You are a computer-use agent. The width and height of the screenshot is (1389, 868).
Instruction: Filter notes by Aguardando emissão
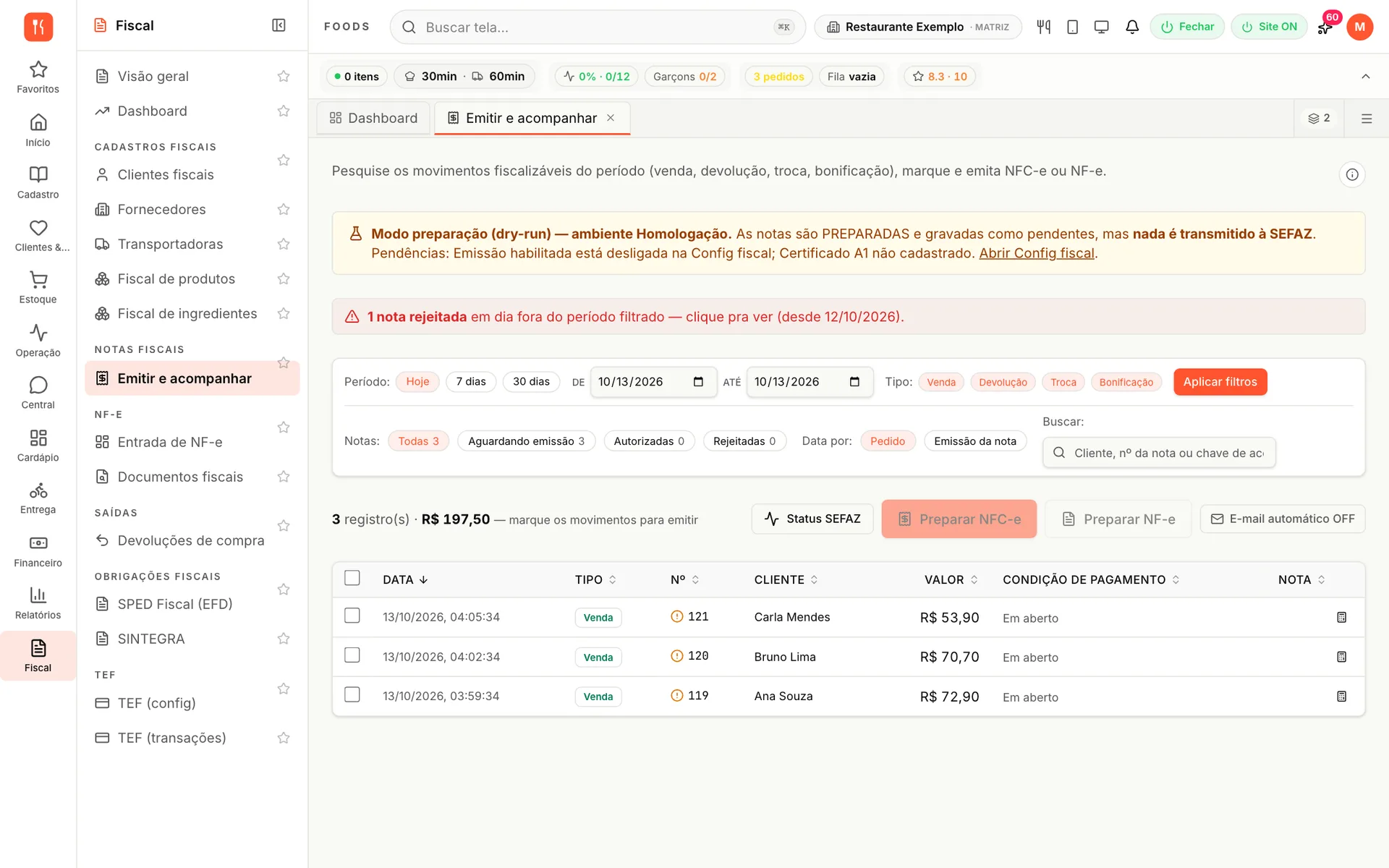pyautogui.click(x=526, y=441)
